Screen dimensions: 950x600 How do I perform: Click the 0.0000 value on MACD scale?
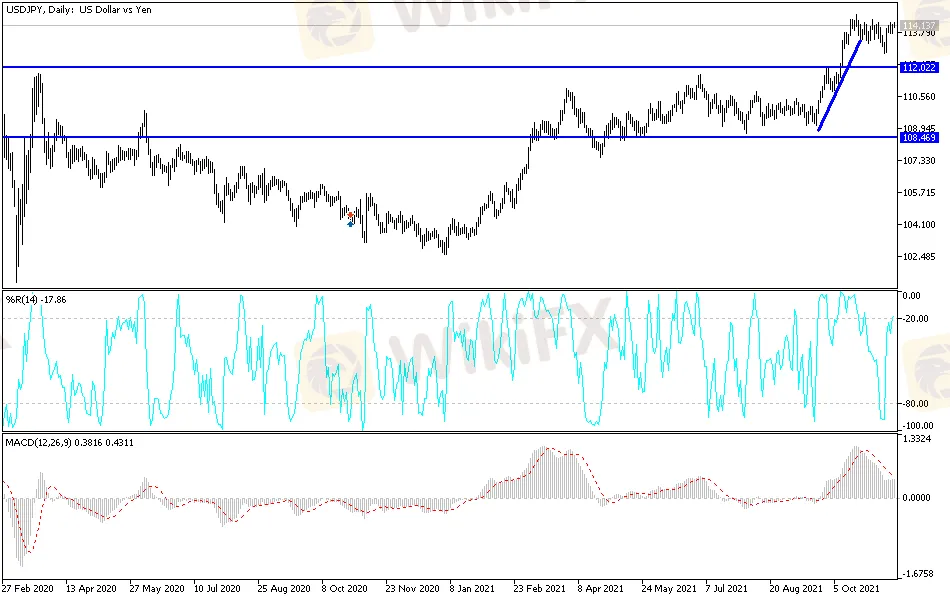pos(917,498)
